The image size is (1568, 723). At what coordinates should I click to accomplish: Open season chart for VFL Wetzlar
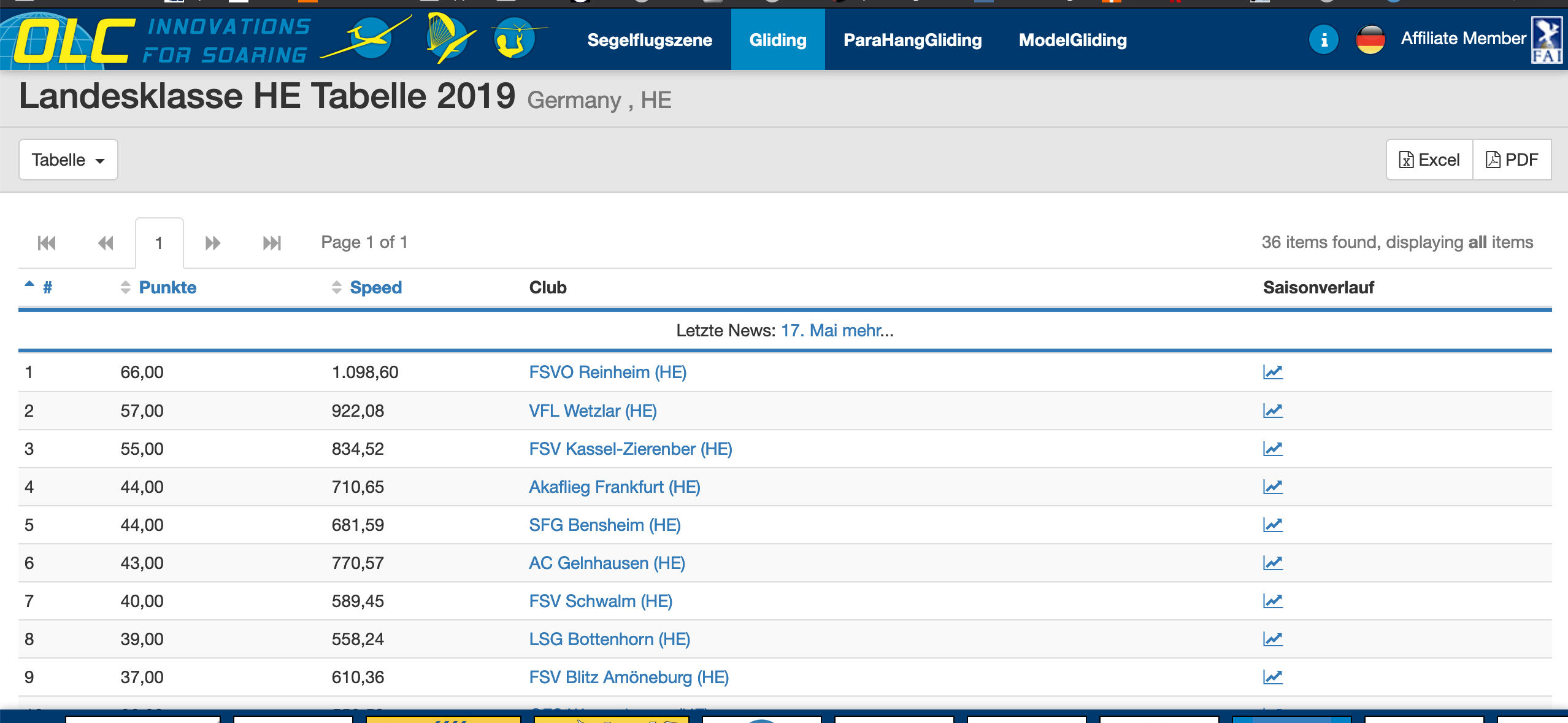point(1273,411)
